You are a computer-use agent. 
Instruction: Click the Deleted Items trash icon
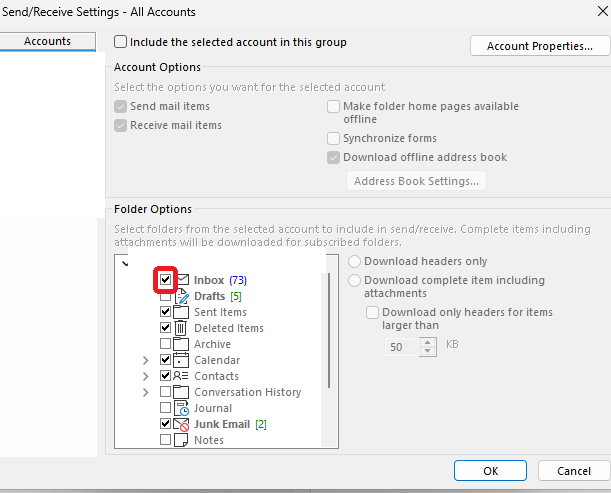click(180, 328)
